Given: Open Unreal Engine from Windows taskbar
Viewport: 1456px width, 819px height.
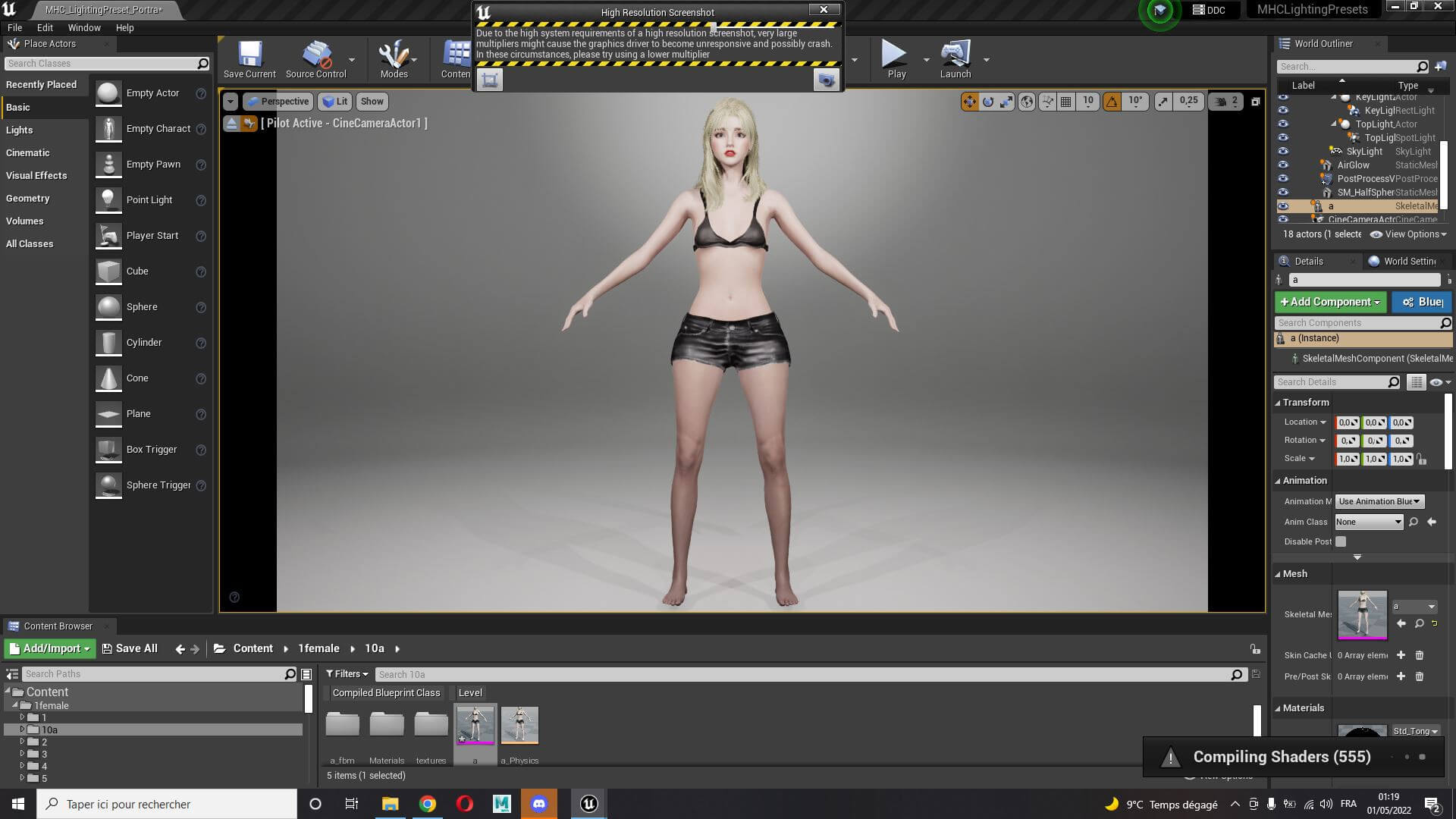Looking at the screenshot, I should tap(589, 804).
